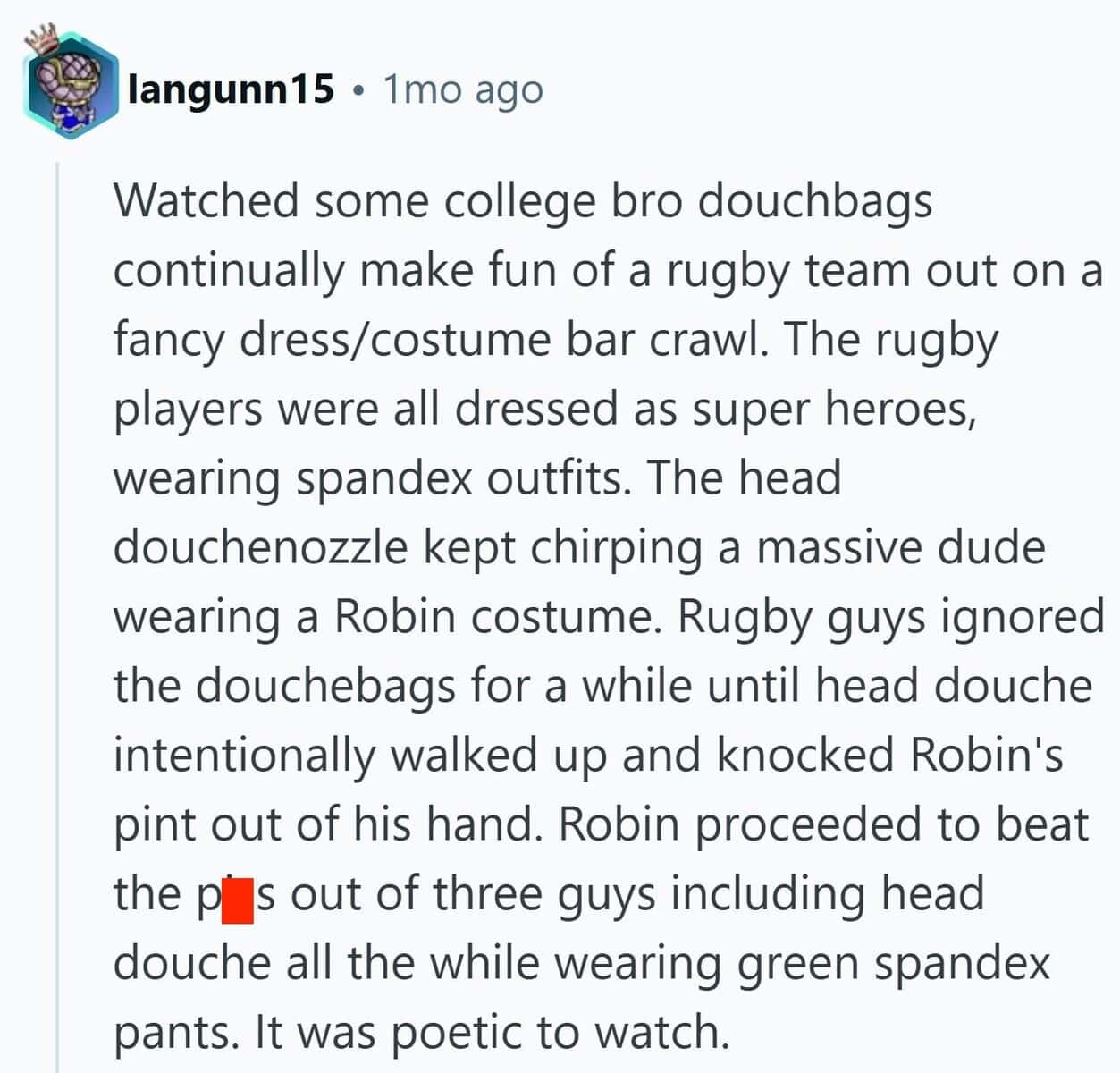Click the word "Watched" starting the comment
Image resolution: width=1120 pixels, height=1073 pixels.
pos(206,200)
